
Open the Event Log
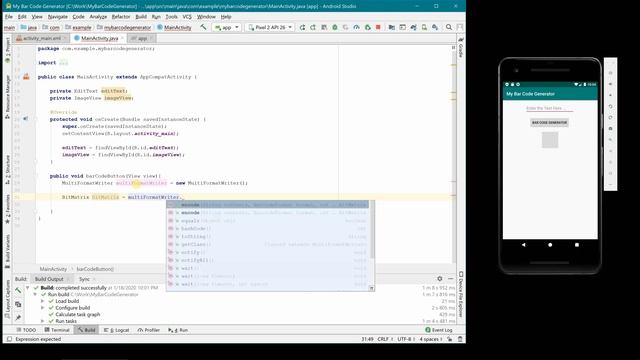pos(439,330)
